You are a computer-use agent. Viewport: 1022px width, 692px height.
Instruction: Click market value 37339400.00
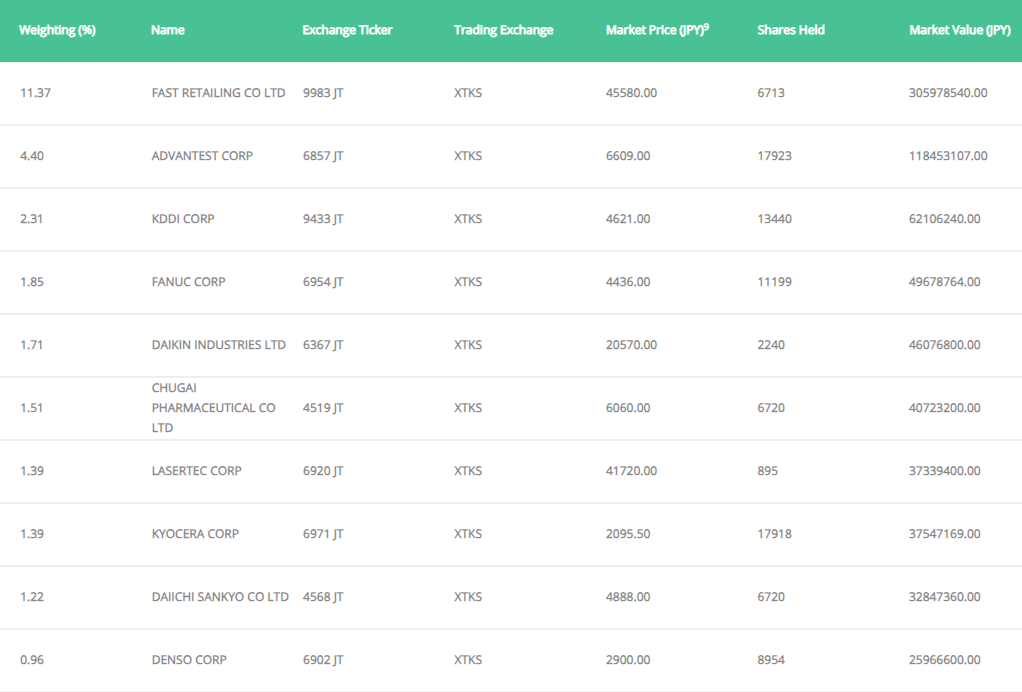[x=944, y=471]
